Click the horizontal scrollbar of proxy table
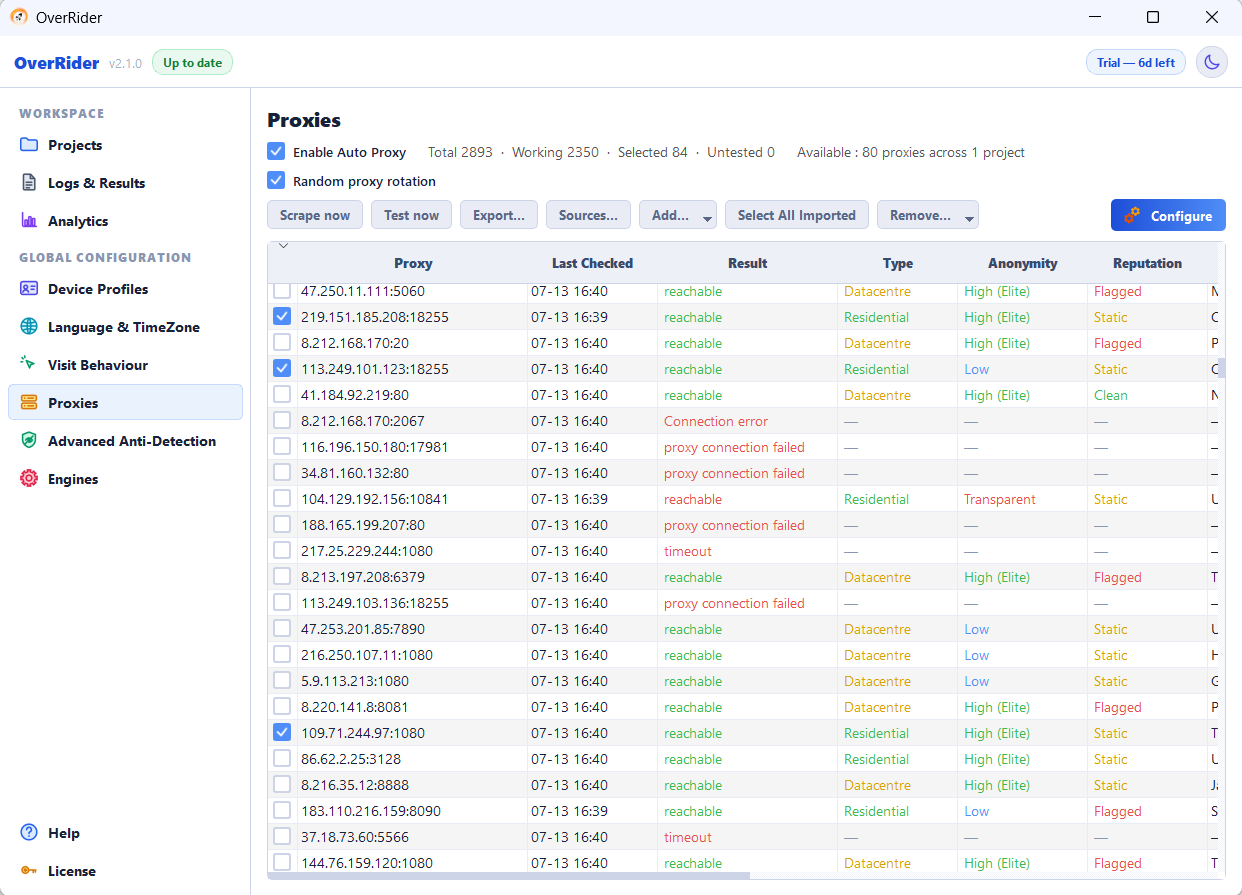The width and height of the screenshot is (1242, 895). [509, 875]
